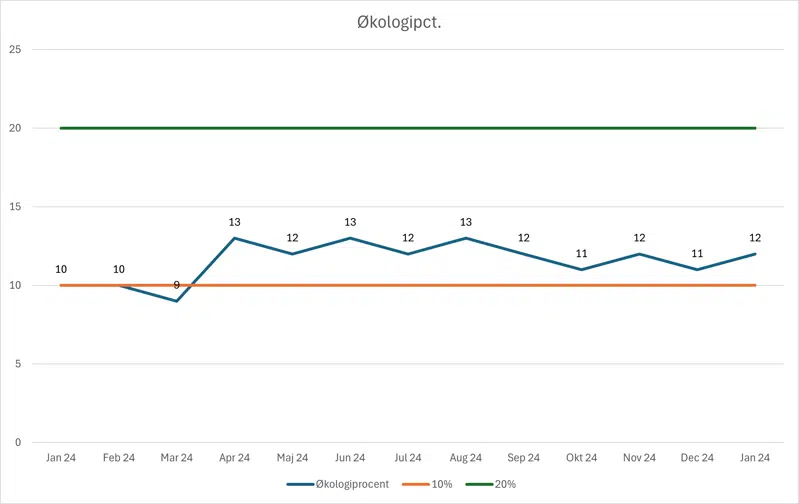Image resolution: width=799 pixels, height=504 pixels.
Task: Click the Apr 24 axis label
Action: tap(234, 458)
